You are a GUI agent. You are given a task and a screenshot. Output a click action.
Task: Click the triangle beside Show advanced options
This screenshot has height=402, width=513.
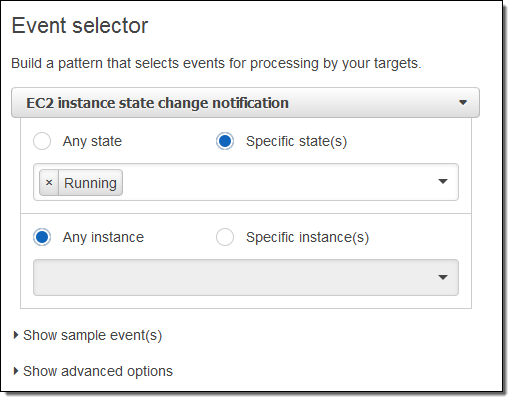pos(16,371)
